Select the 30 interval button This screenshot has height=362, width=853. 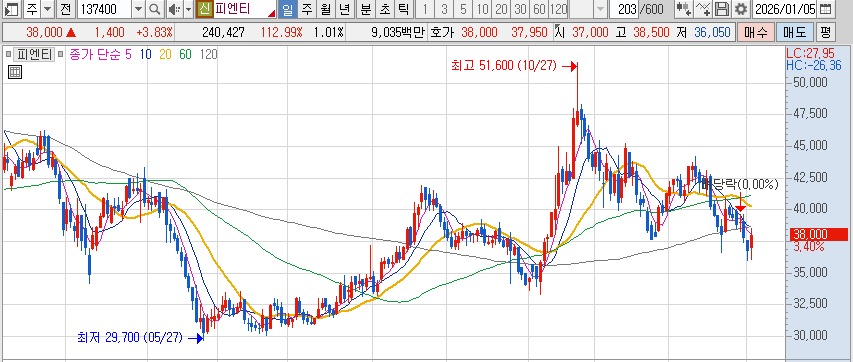point(520,9)
